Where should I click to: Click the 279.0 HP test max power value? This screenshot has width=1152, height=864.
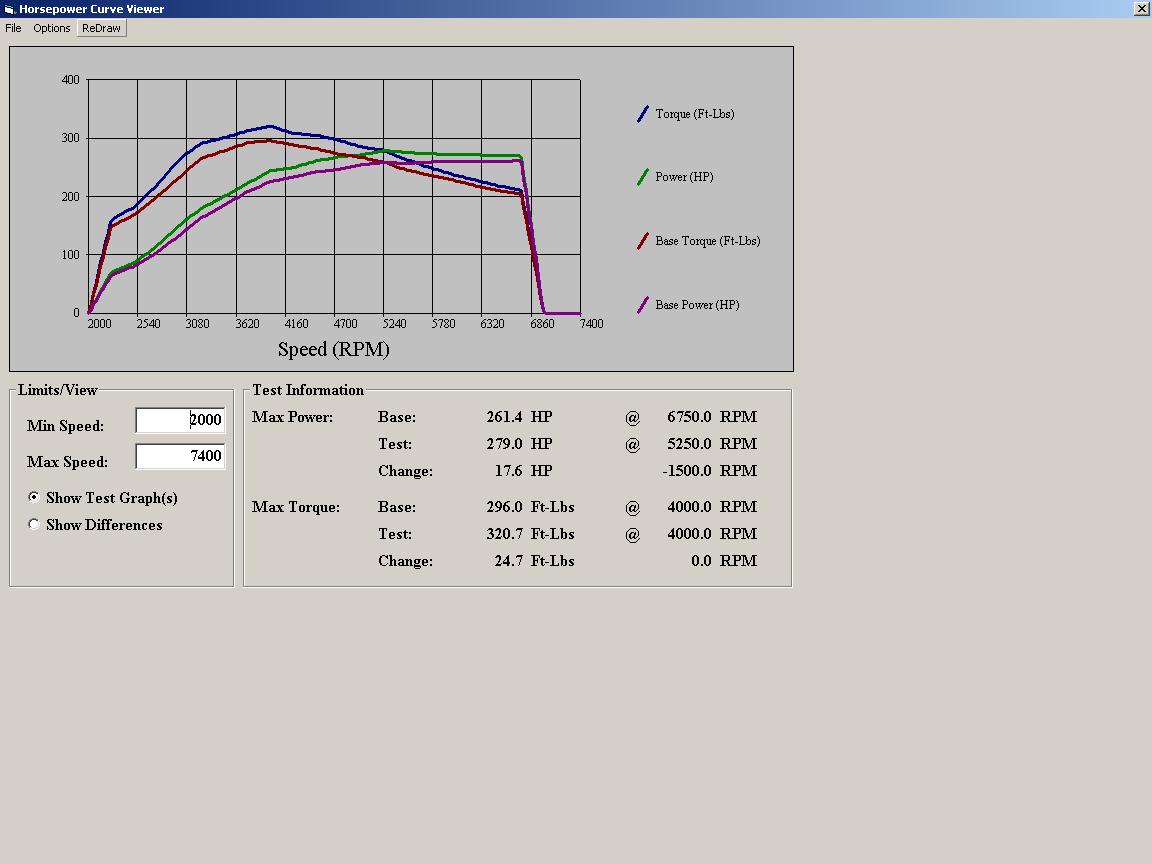(x=504, y=444)
